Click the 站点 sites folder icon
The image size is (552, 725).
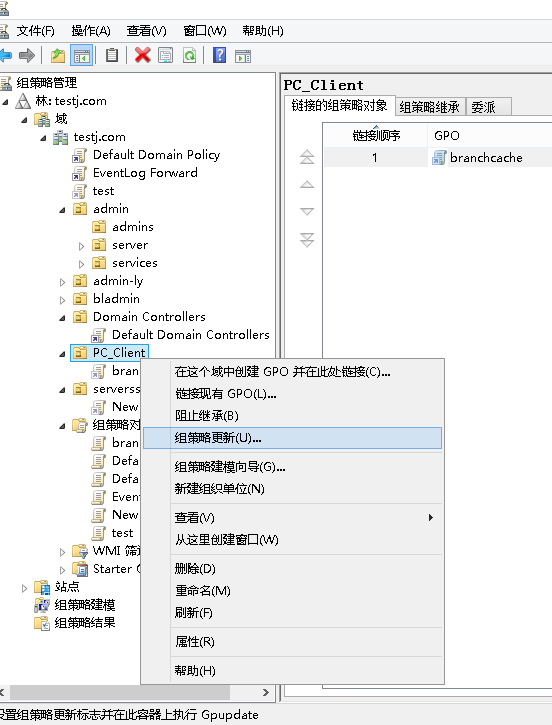[x=42, y=587]
